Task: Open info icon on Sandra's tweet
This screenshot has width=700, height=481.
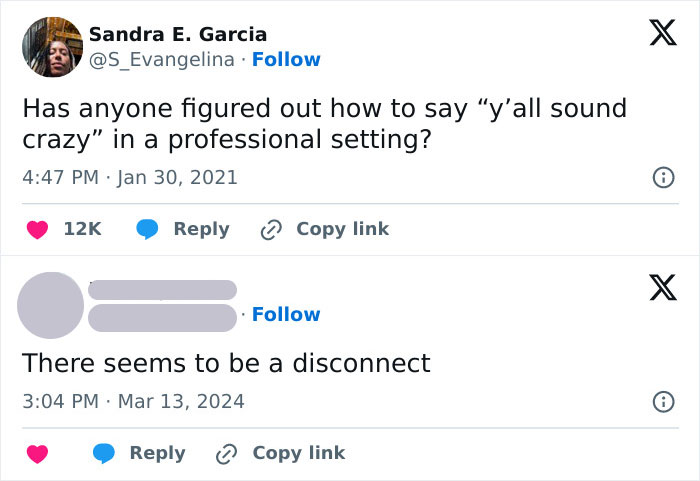Action: click(x=662, y=178)
